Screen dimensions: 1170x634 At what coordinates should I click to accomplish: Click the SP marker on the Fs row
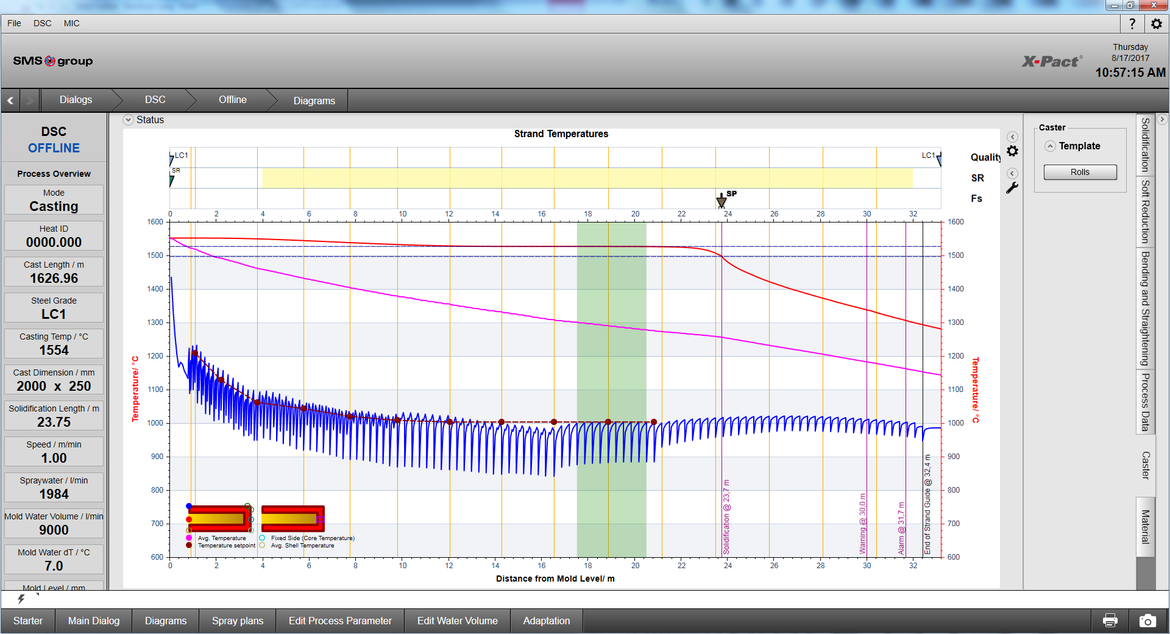[721, 200]
